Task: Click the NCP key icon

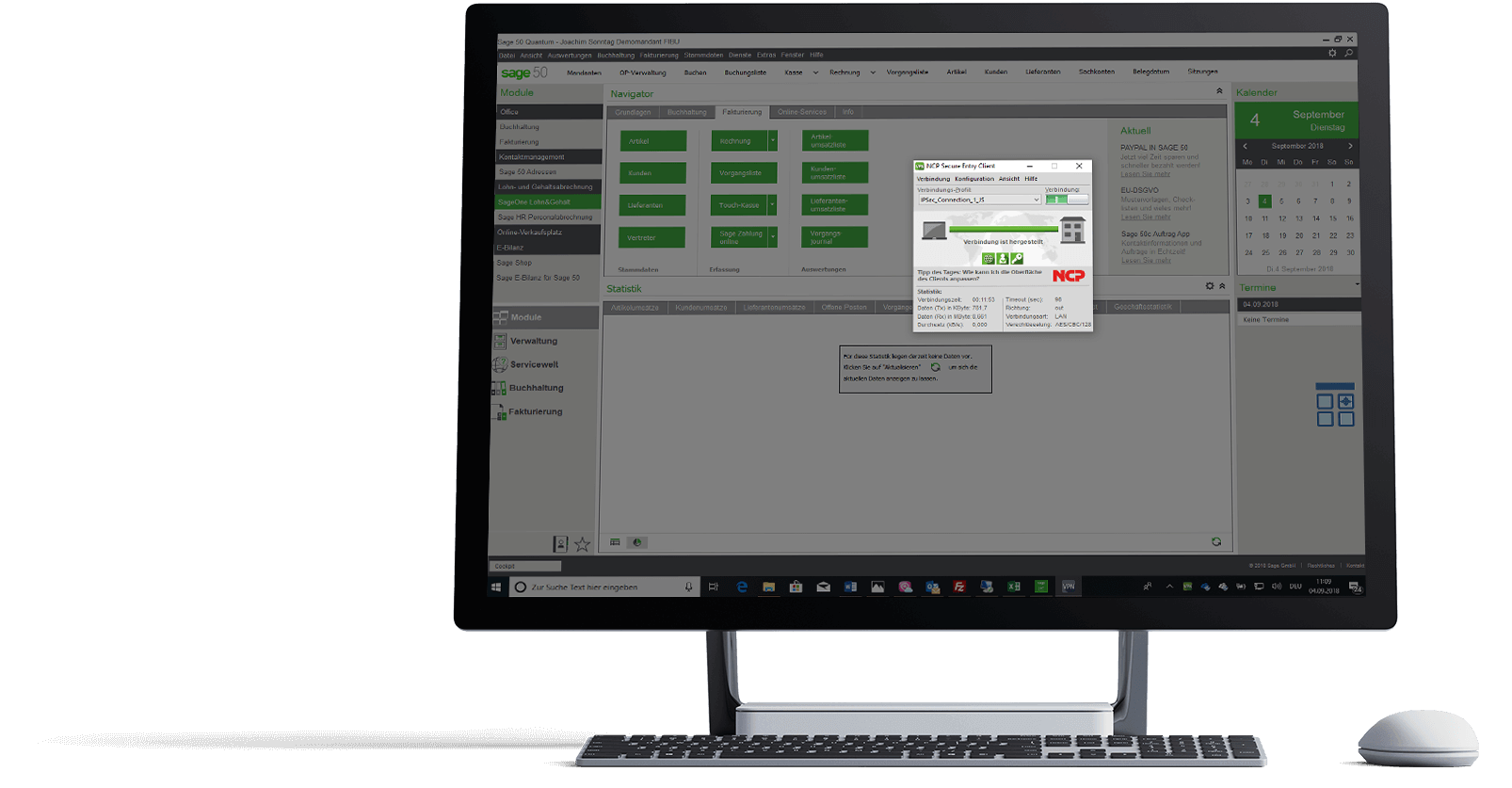Action: coord(1017,259)
